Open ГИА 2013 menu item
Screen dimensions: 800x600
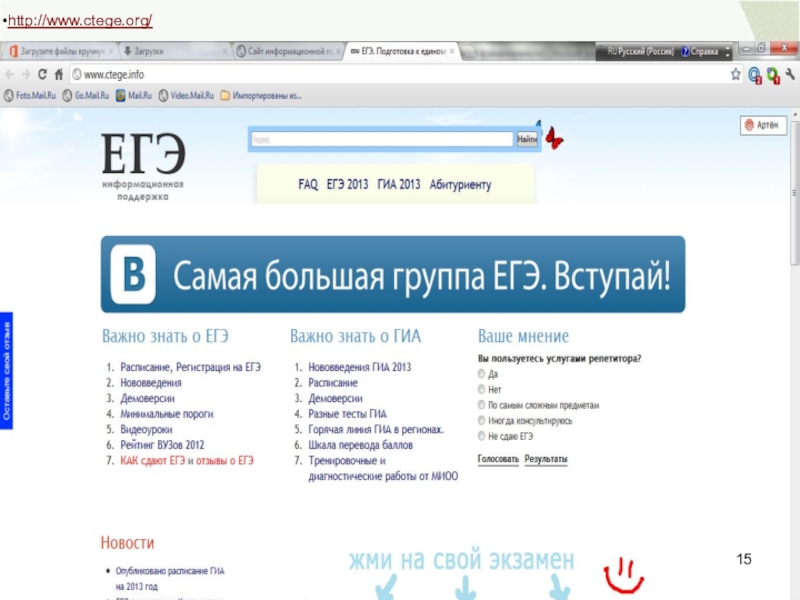click(399, 184)
